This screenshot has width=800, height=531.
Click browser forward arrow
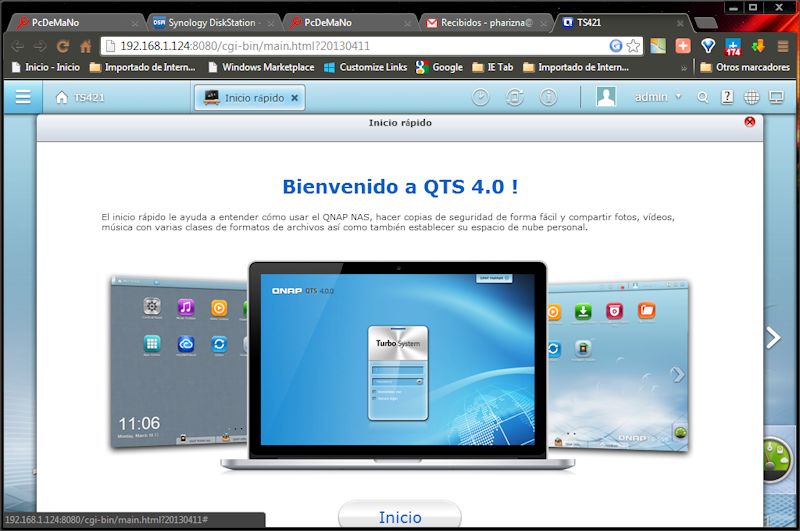click(40, 46)
